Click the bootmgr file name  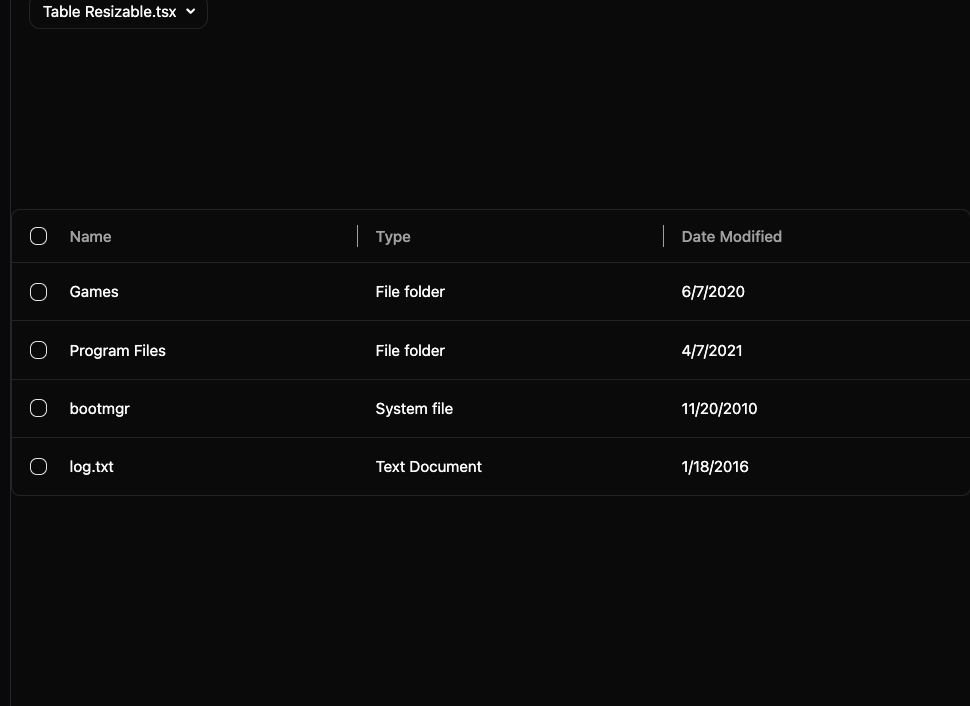pos(100,408)
